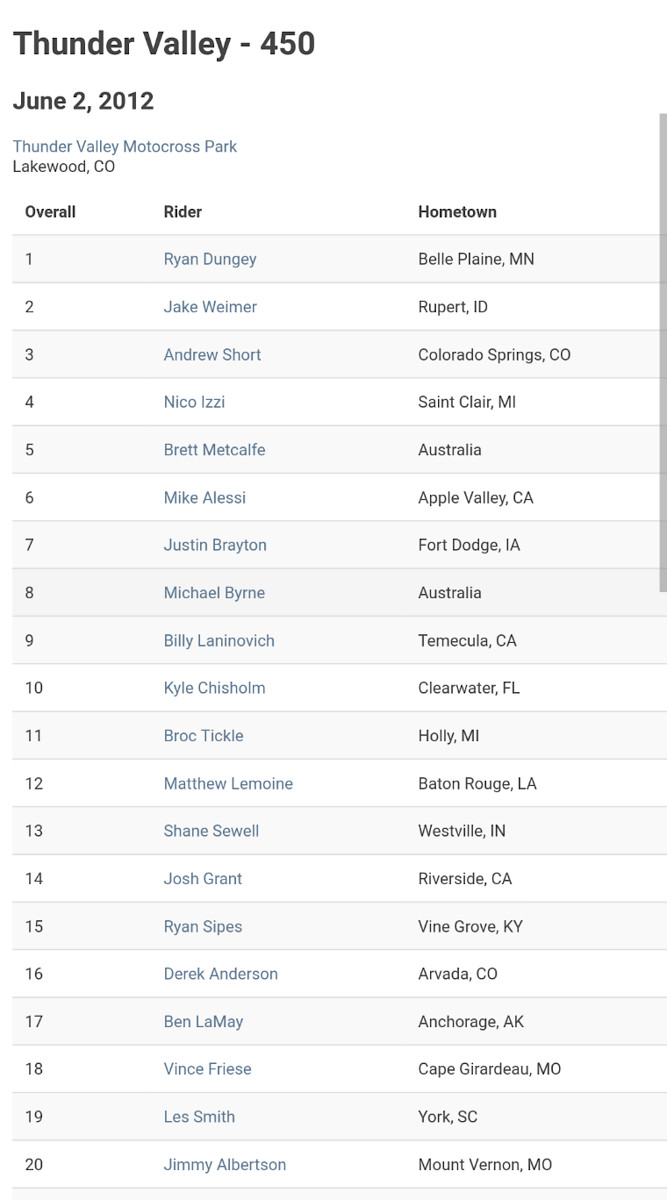This screenshot has width=667, height=1200.
Task: Select Andrew Short rider link
Action: click(212, 355)
